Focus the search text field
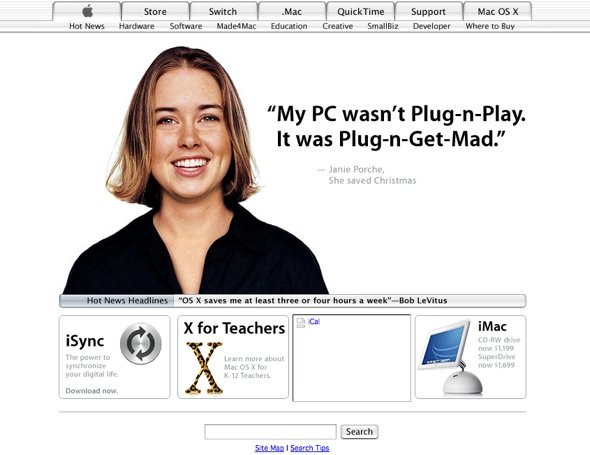 271,432
